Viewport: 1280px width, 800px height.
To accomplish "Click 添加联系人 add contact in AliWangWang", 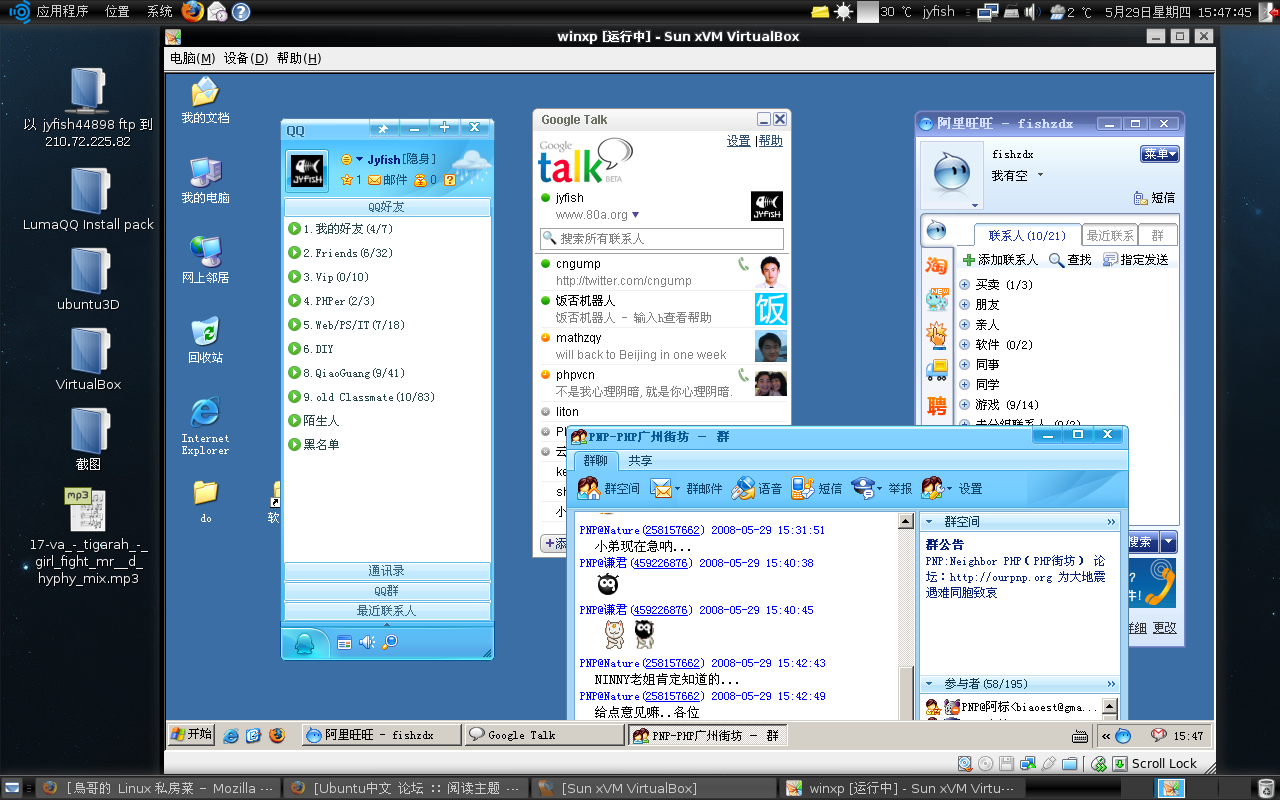I will [x=999, y=260].
